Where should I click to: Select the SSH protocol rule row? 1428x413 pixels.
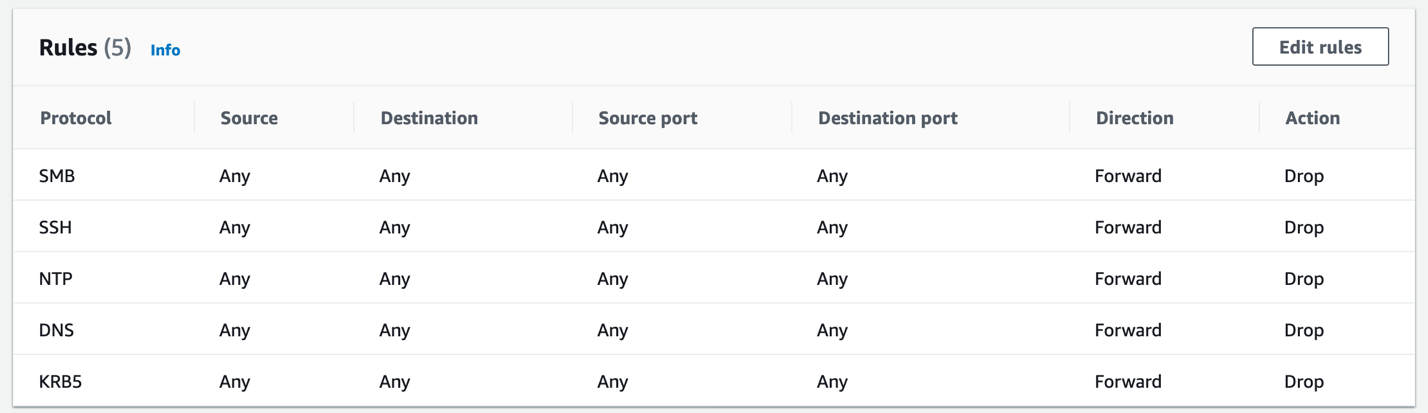[x=56, y=227]
